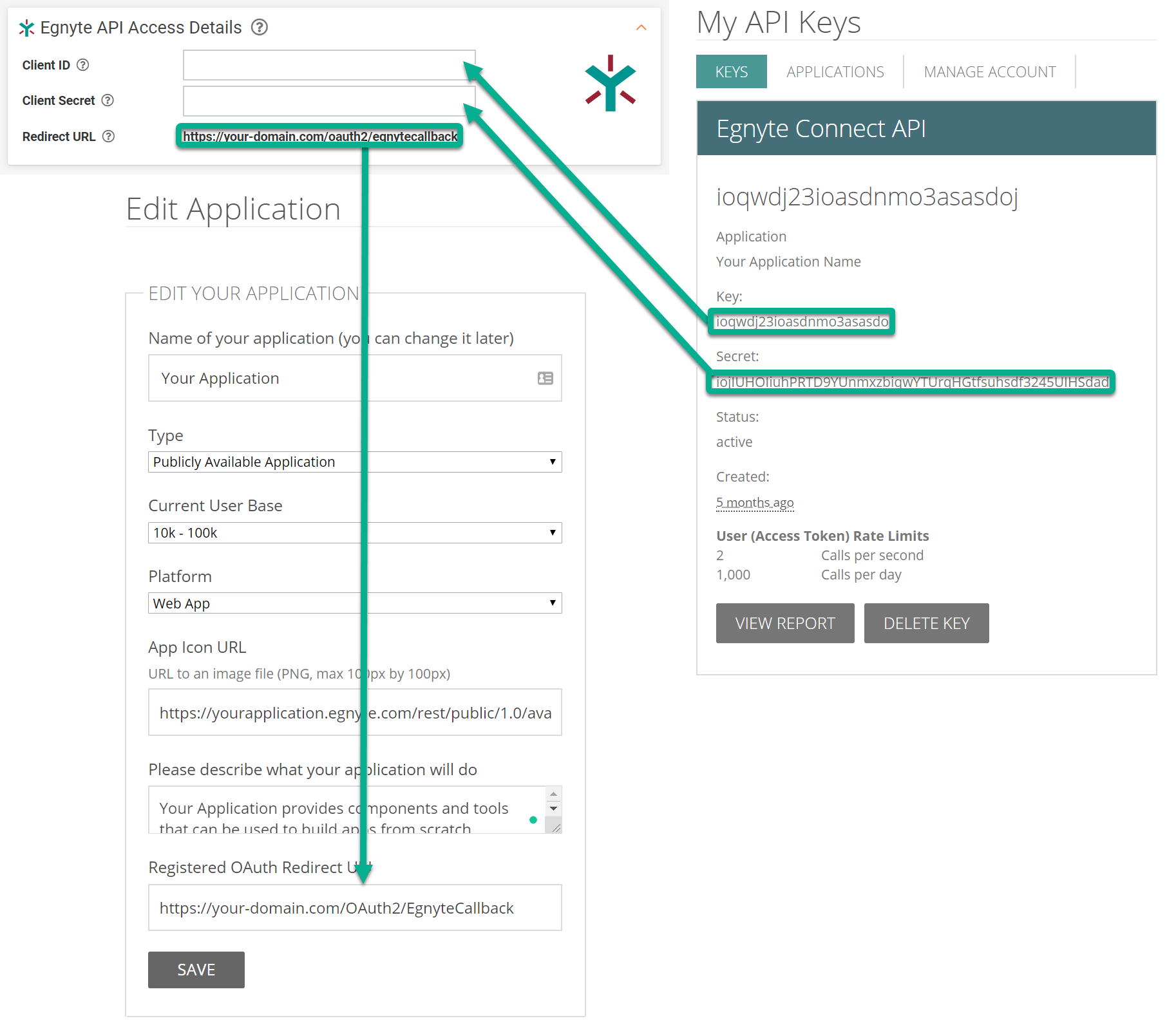Click the key title ioqwdj23ioasdnmo3asasdoj
1176x1034 pixels.
(867, 197)
